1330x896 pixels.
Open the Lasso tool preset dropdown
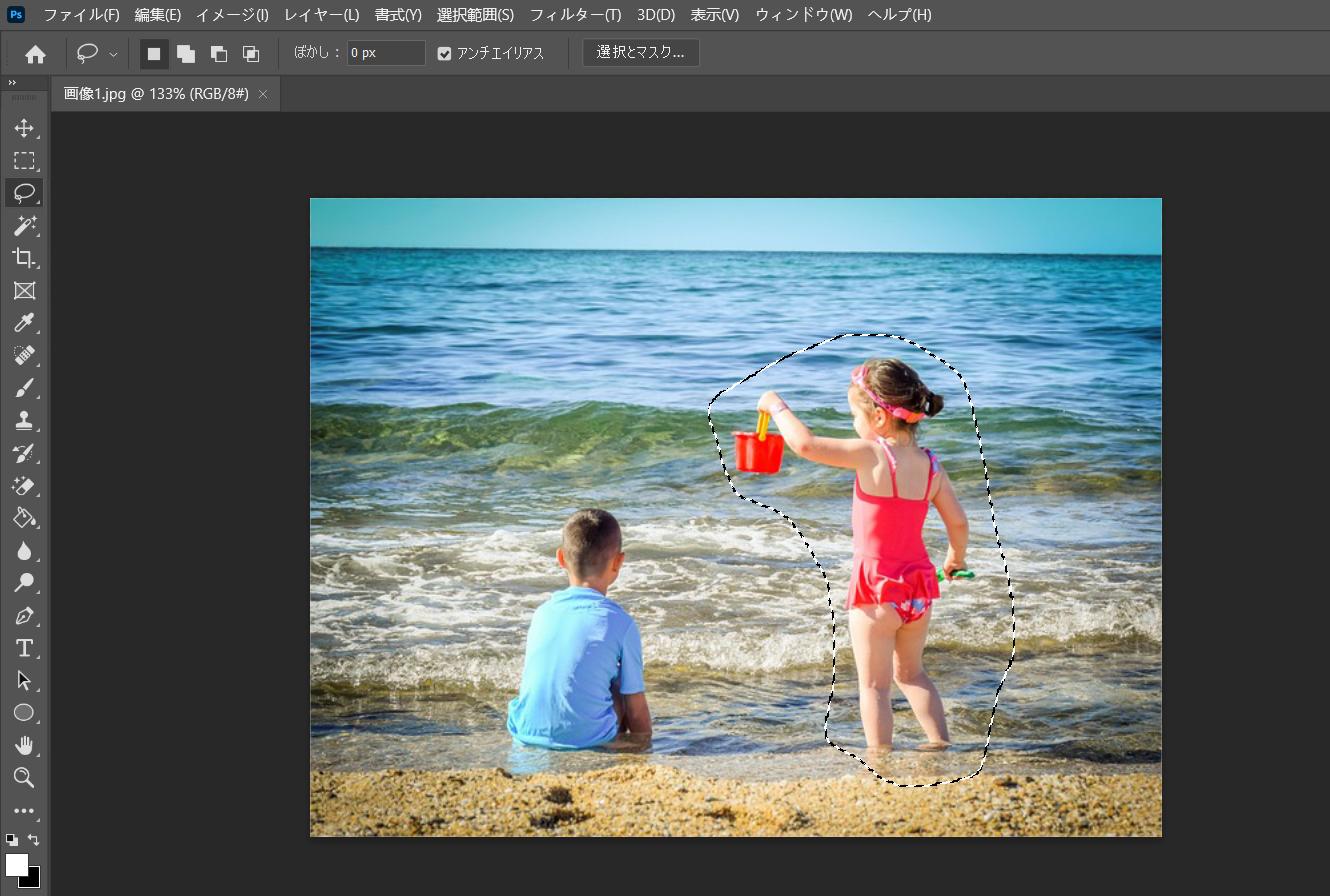(113, 54)
